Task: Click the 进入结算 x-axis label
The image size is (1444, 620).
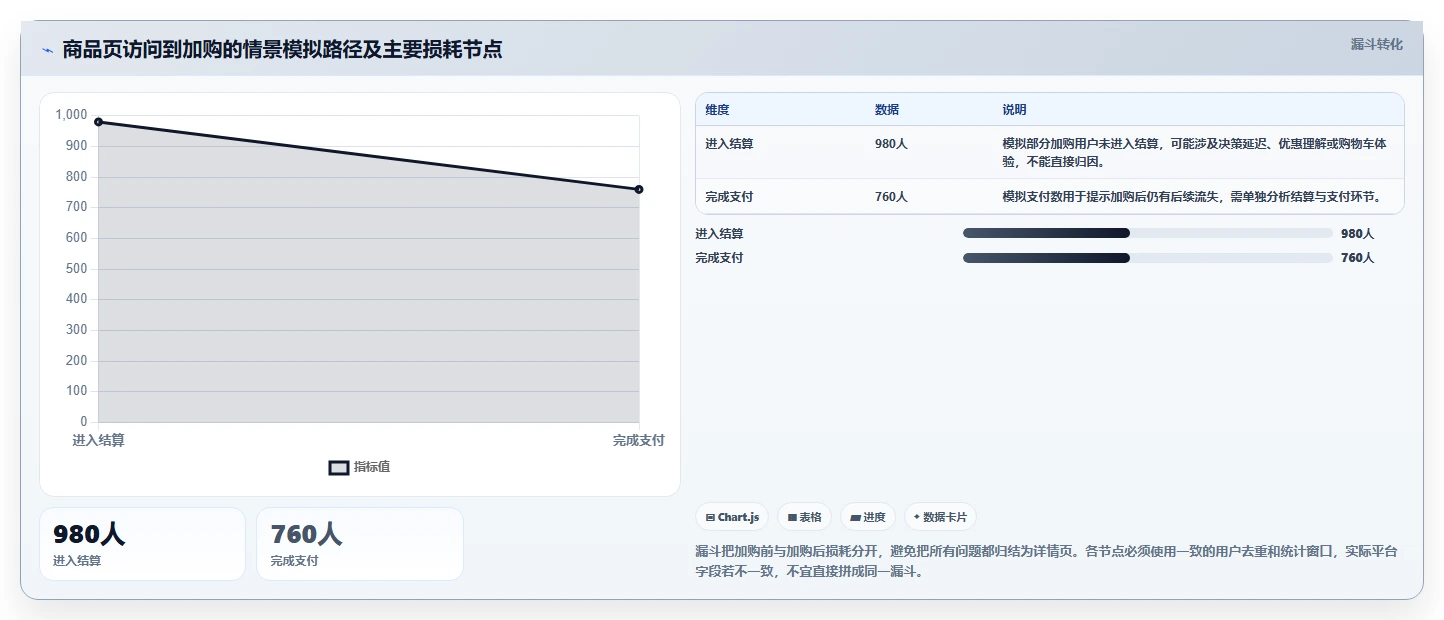Action: click(98, 441)
